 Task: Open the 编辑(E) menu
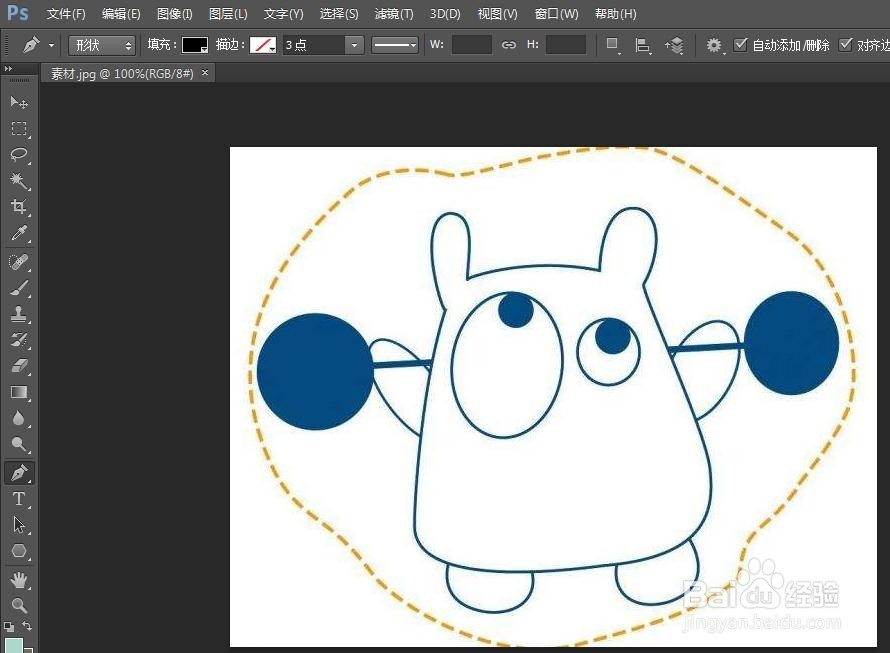[x=121, y=14]
